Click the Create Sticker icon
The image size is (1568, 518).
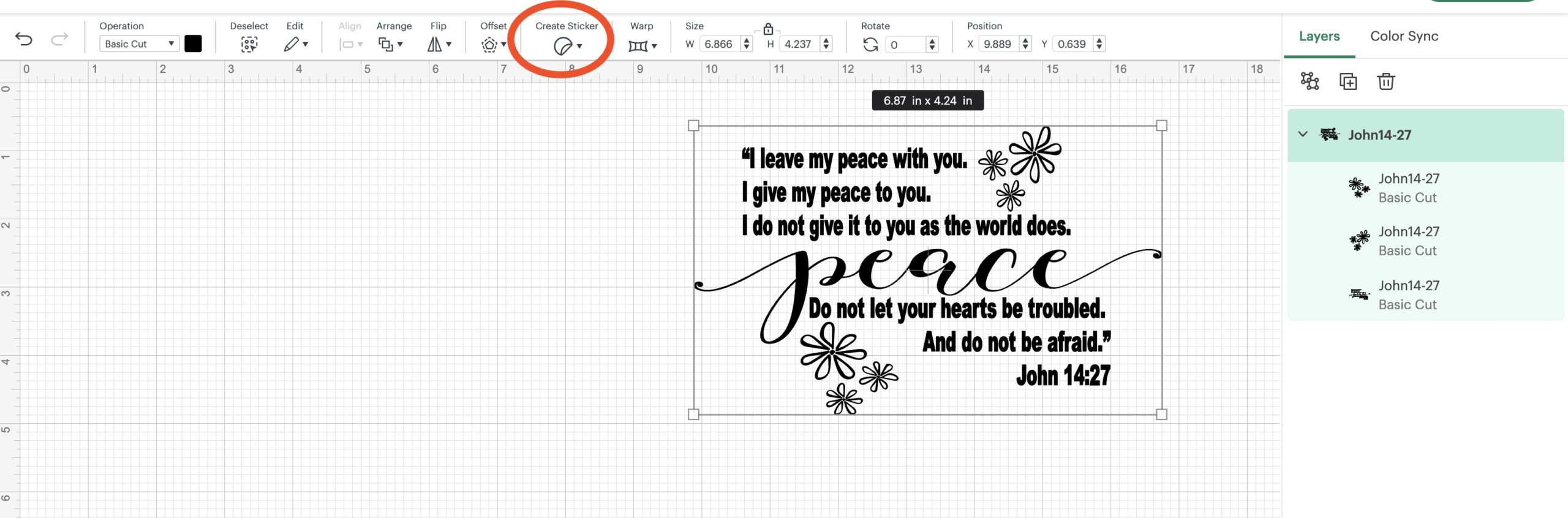pyautogui.click(x=562, y=46)
